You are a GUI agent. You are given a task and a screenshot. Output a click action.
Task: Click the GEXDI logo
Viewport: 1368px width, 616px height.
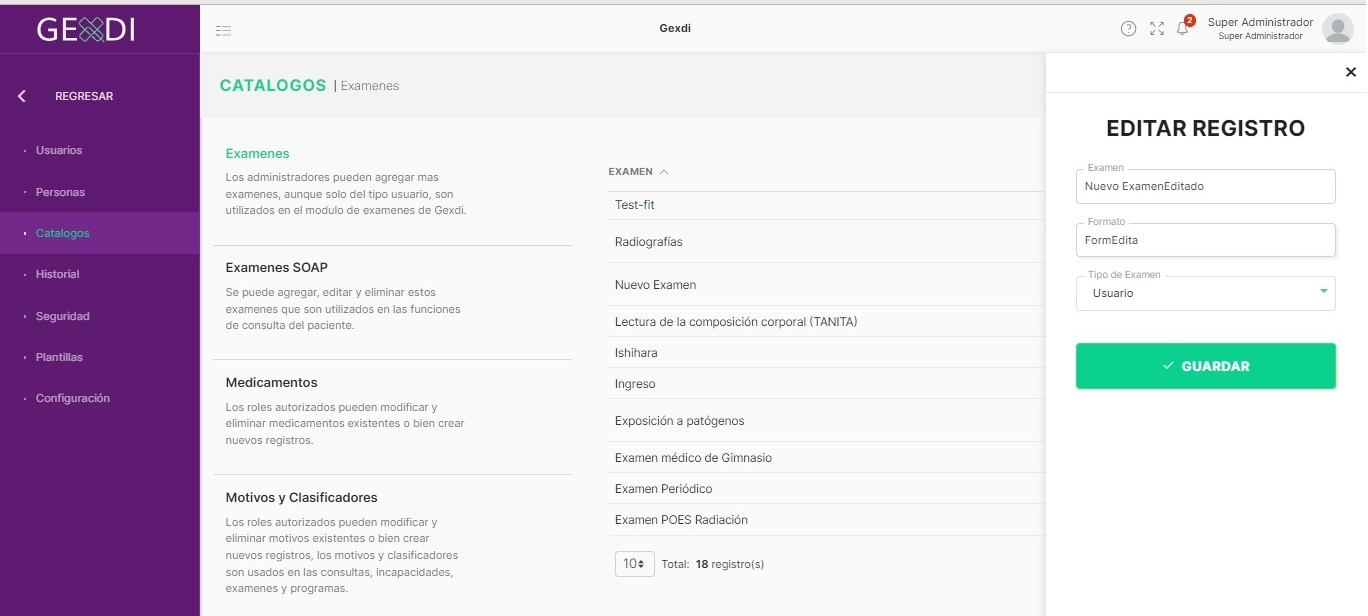pyautogui.click(x=86, y=30)
